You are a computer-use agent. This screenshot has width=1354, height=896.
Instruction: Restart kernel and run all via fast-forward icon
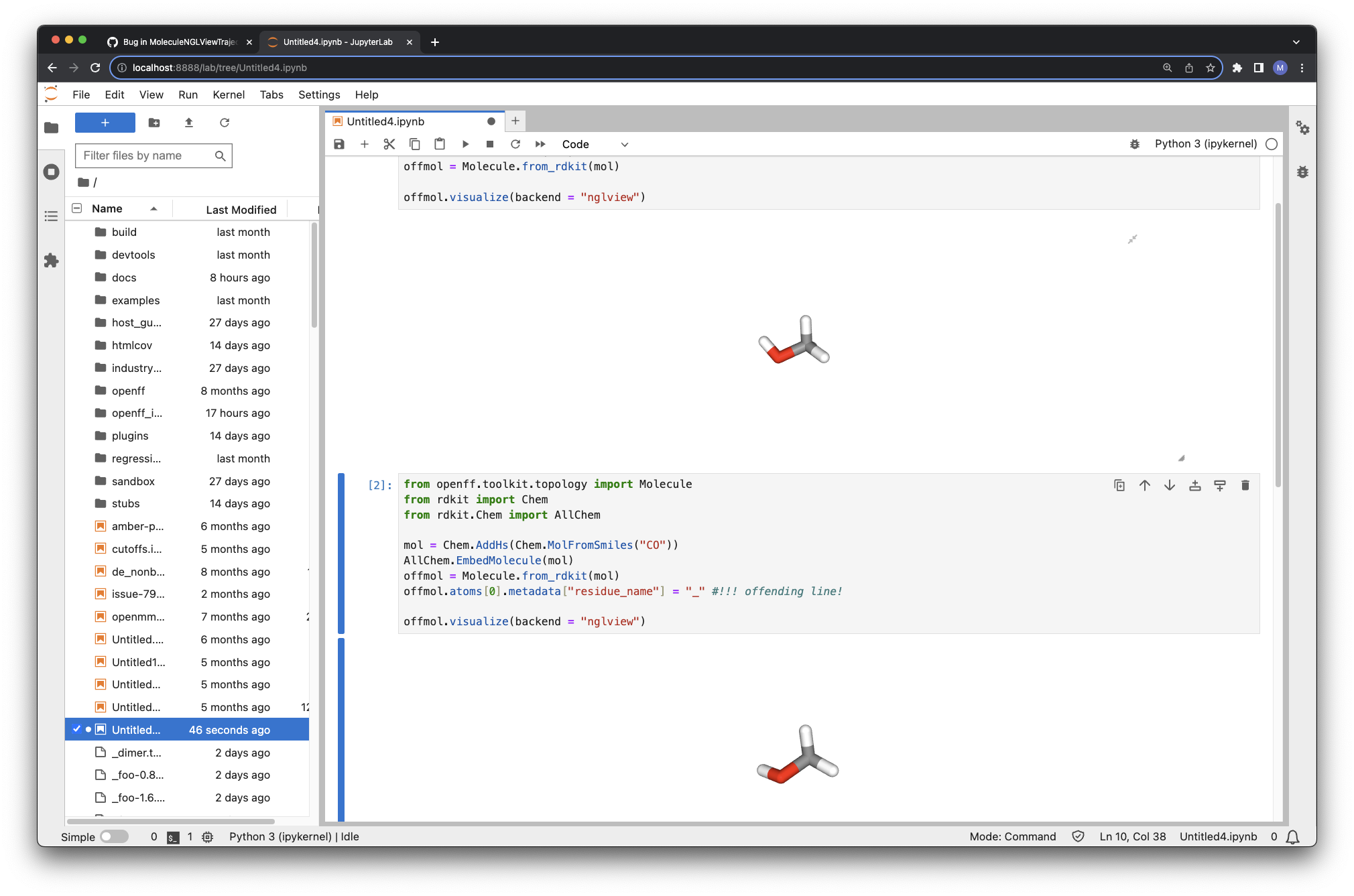tap(540, 144)
